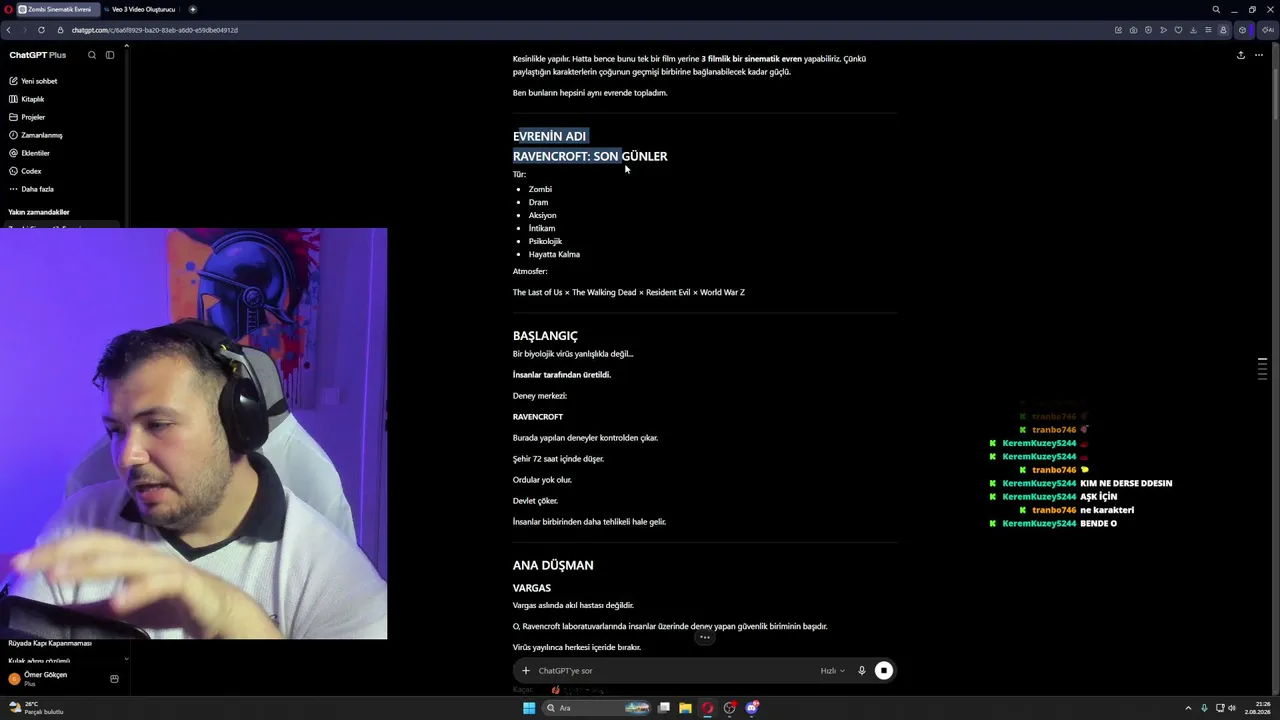Add an attachment with the plus icon
Viewport: 1280px width, 720px height.
(526, 671)
